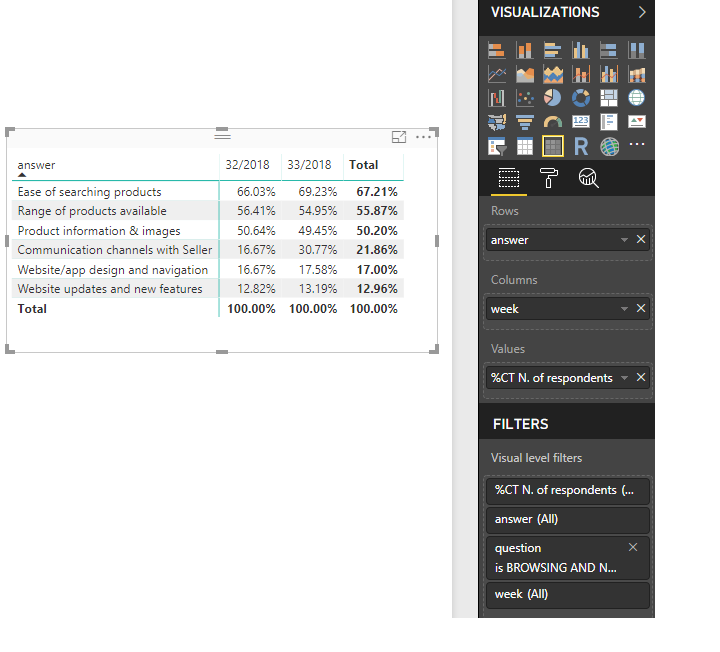Screen dimensions: 720x652
Task: Select the 100% stacked bar chart visual
Action: pyautogui.click(x=609, y=51)
